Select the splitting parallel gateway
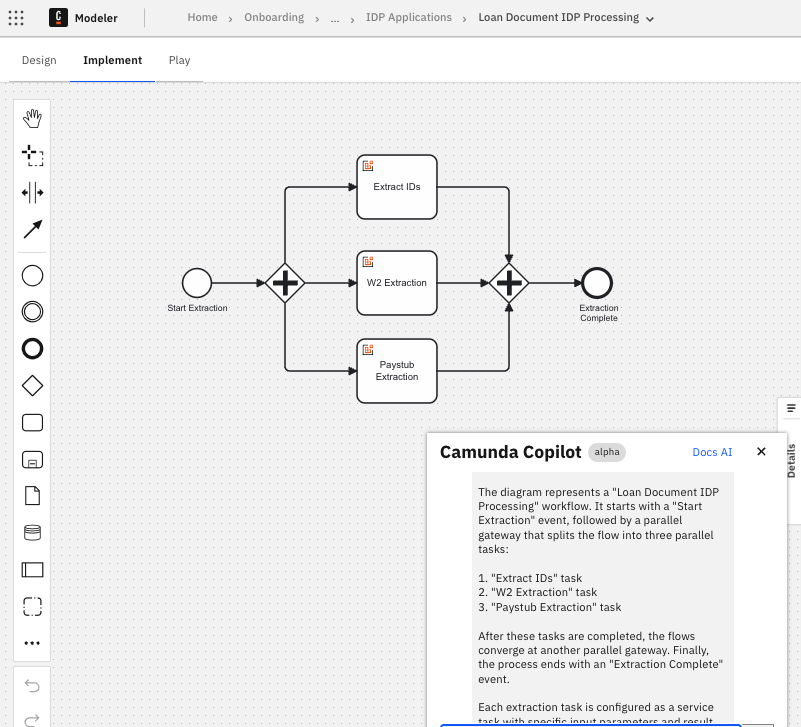The height and width of the screenshot is (727, 801). click(x=285, y=283)
